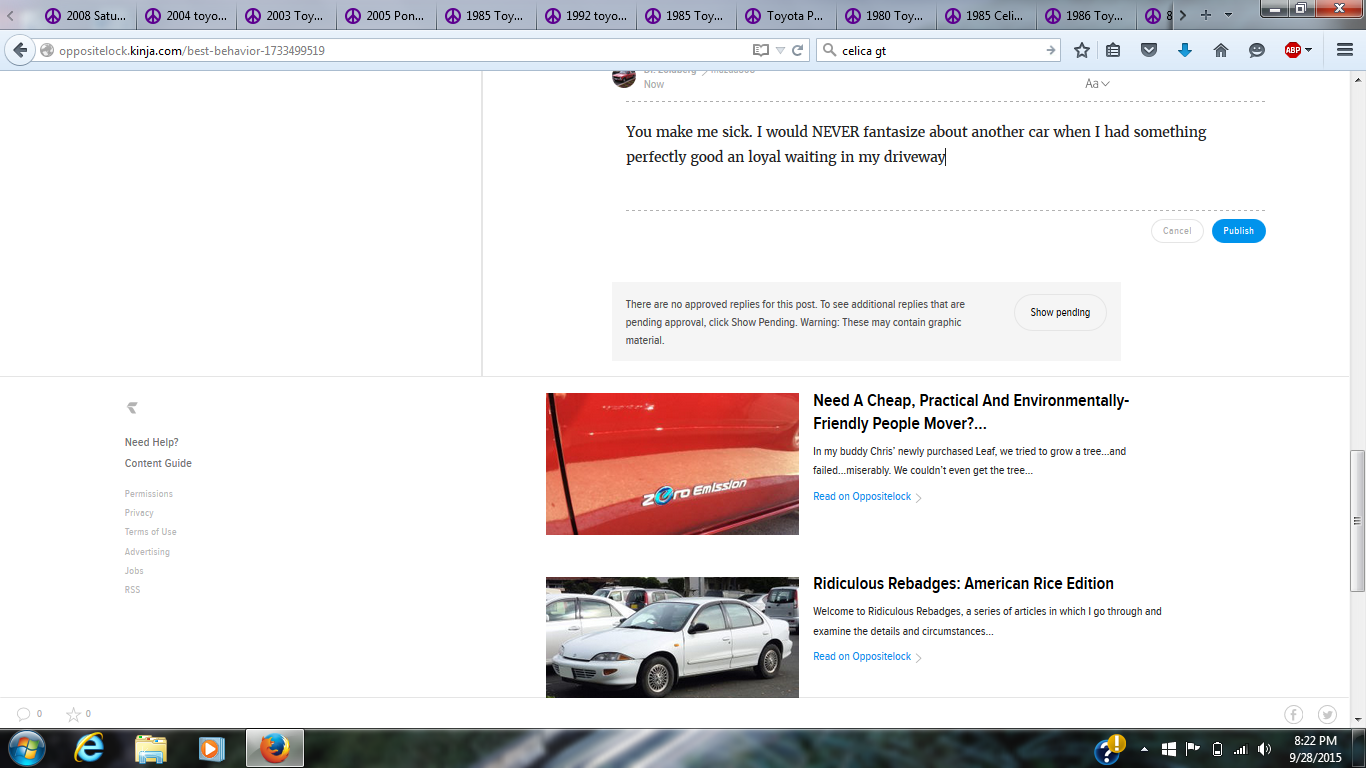
Task: Open the Advertising footer link
Action: [147, 552]
